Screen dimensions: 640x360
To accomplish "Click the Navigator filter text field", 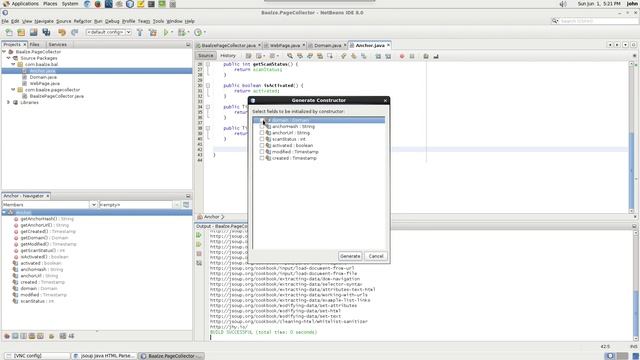I will click(136, 204).
